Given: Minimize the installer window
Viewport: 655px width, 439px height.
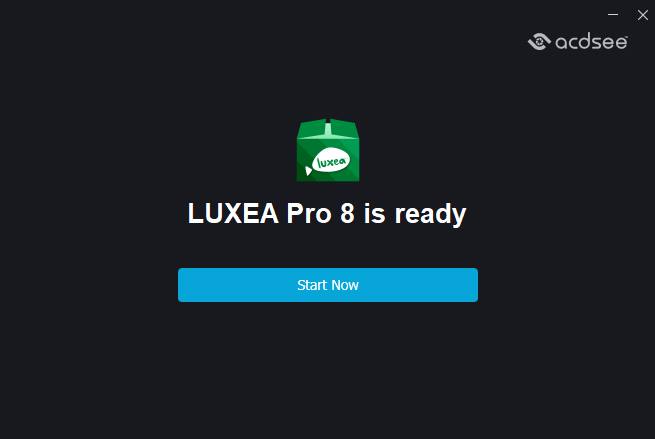Looking at the screenshot, I should 613,15.
